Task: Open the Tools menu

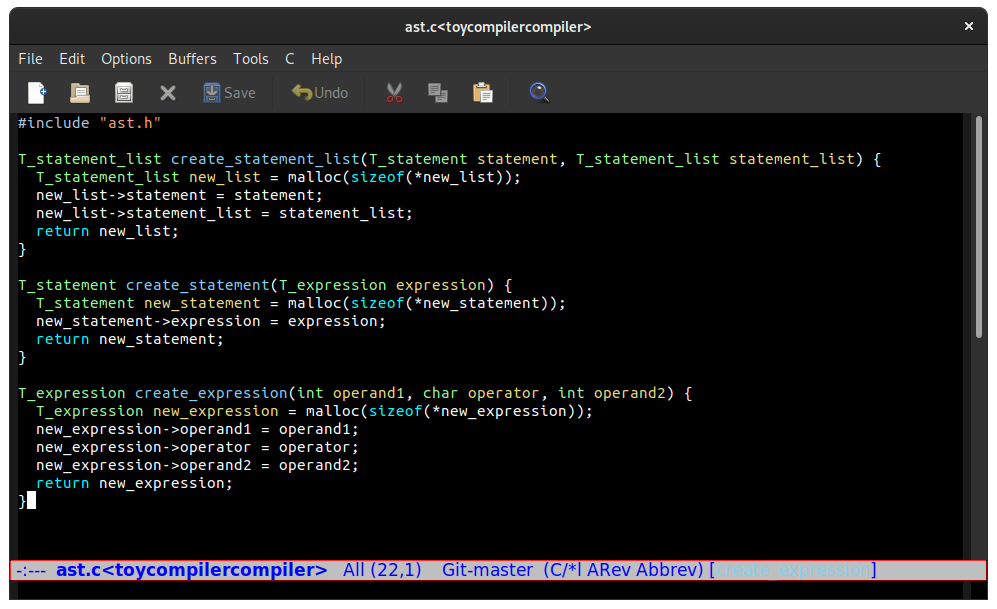Action: point(251,59)
